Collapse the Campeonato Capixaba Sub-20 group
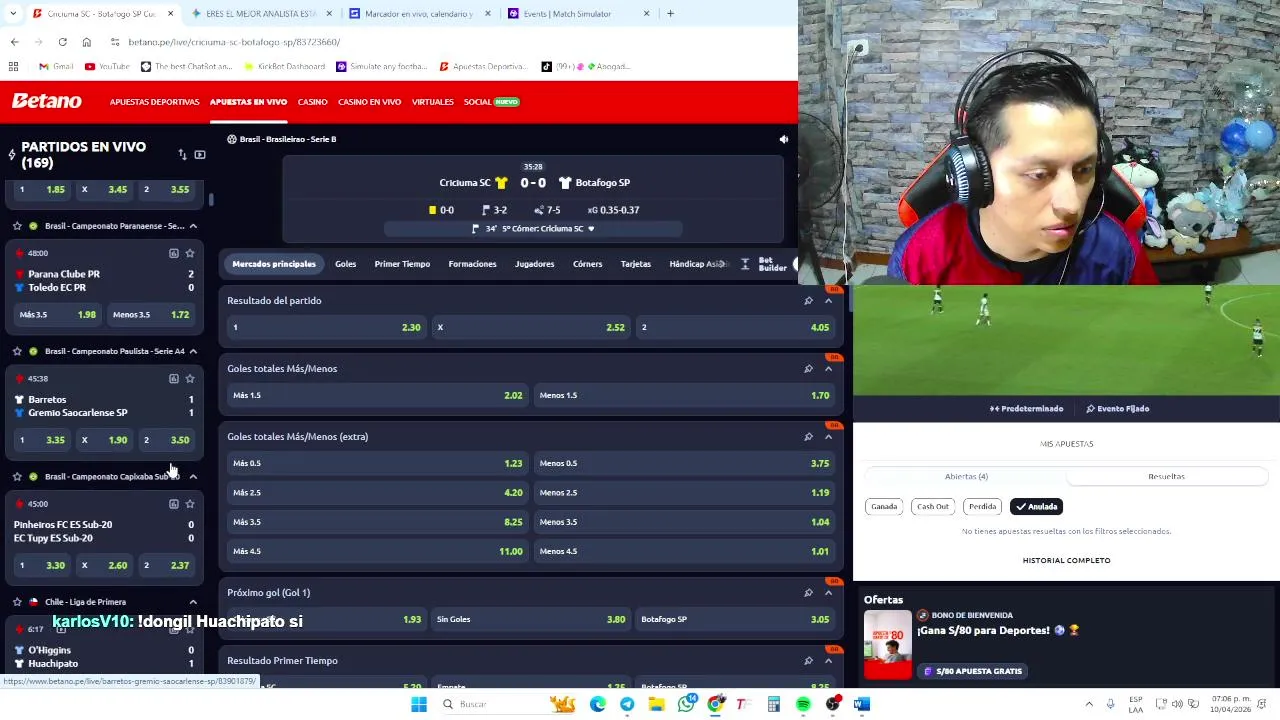 pyautogui.click(x=193, y=477)
